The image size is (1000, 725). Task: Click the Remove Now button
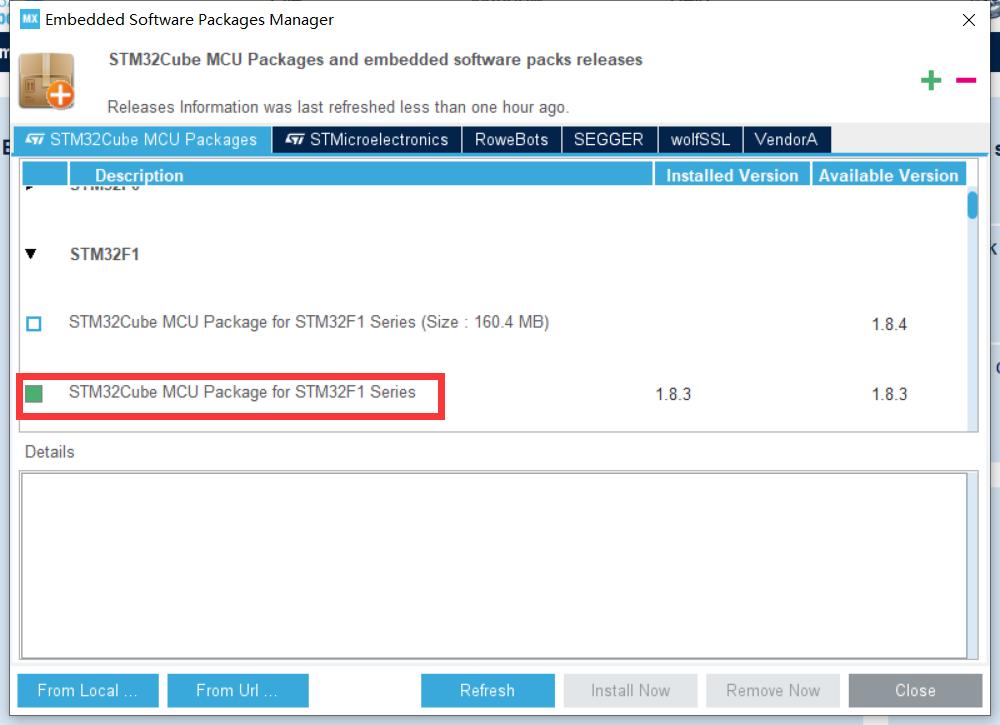click(773, 691)
